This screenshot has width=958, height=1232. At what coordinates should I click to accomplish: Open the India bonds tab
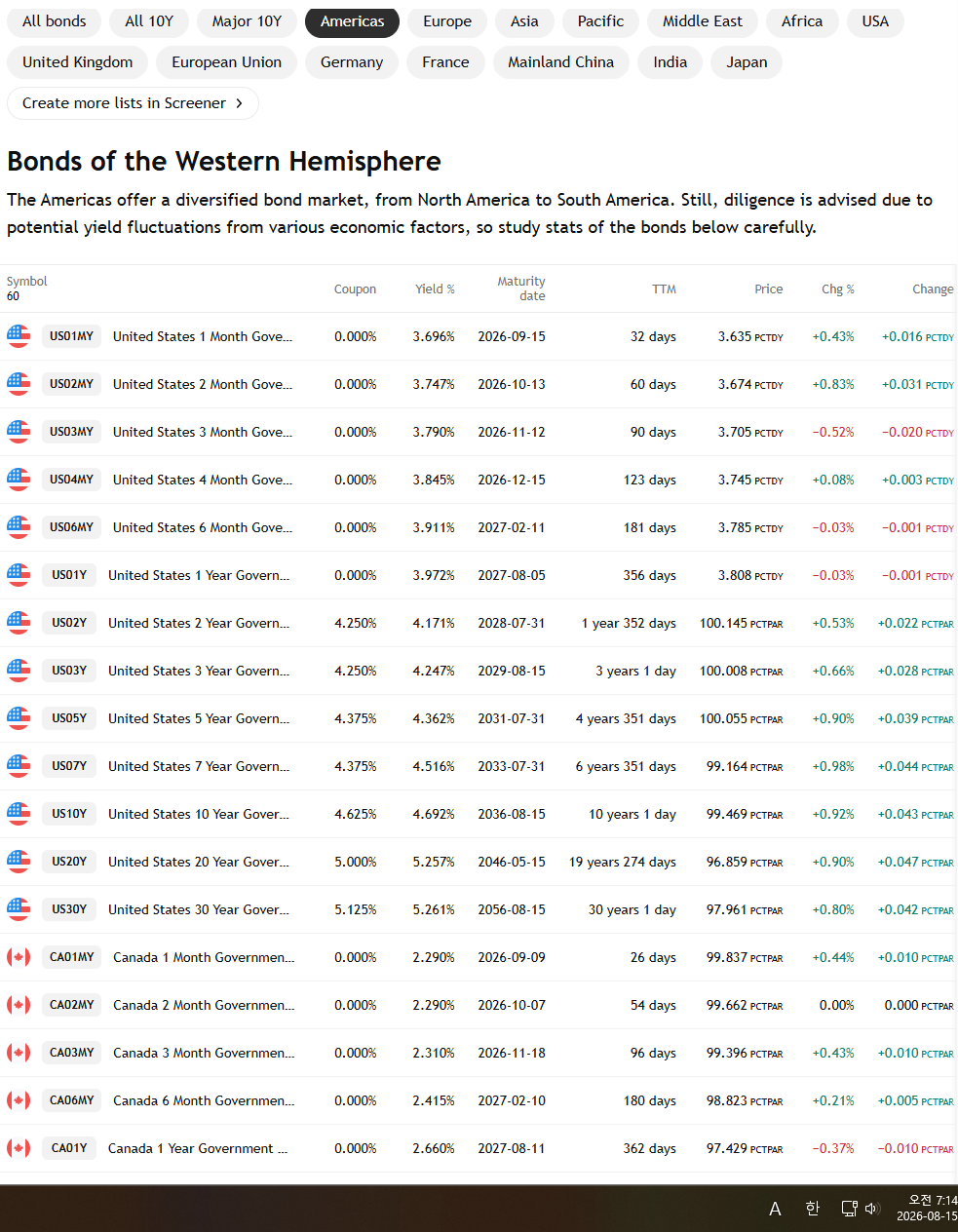[671, 62]
